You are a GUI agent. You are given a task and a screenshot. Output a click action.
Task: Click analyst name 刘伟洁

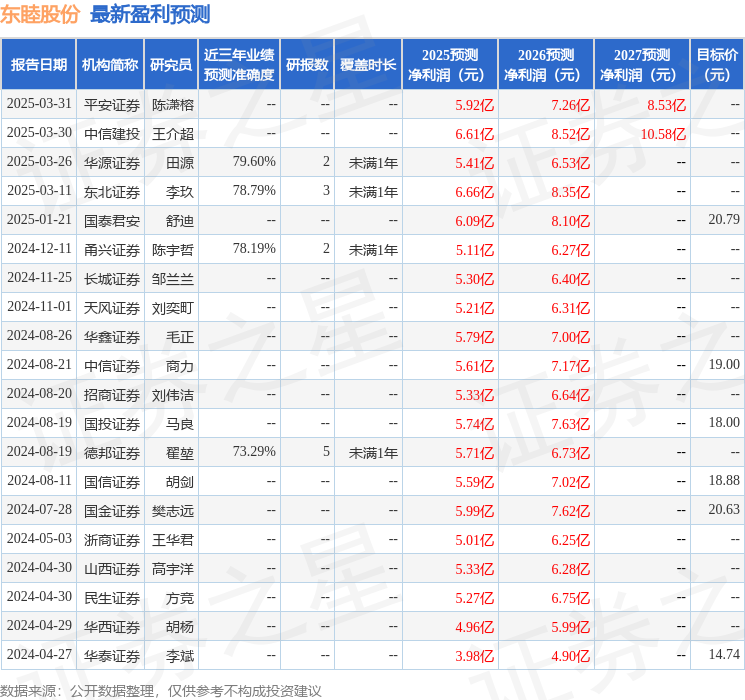tap(173, 395)
